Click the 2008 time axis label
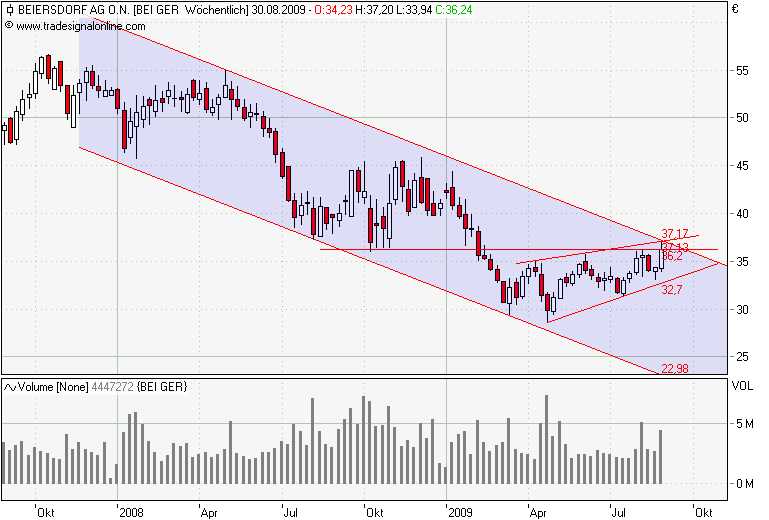This screenshot has width=769, height=520. tap(131, 513)
